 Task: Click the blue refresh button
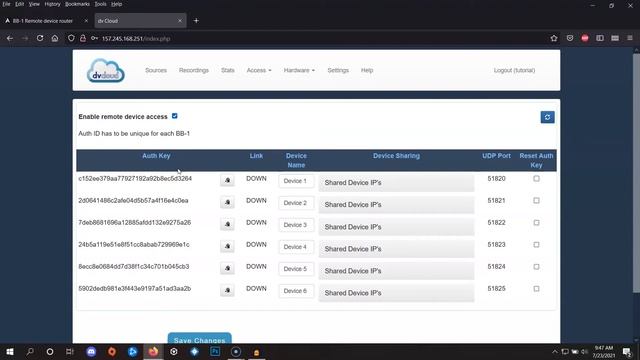click(x=547, y=117)
